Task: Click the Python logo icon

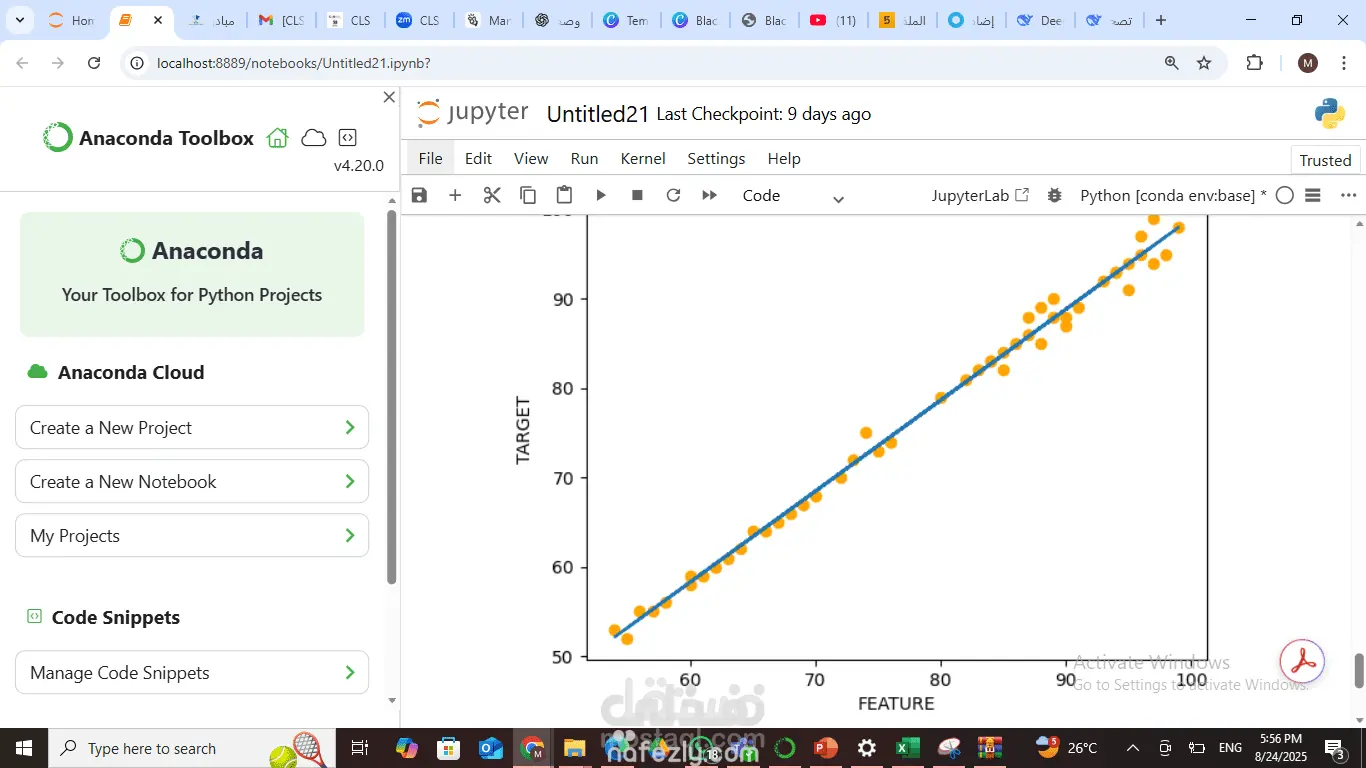Action: point(1330,114)
